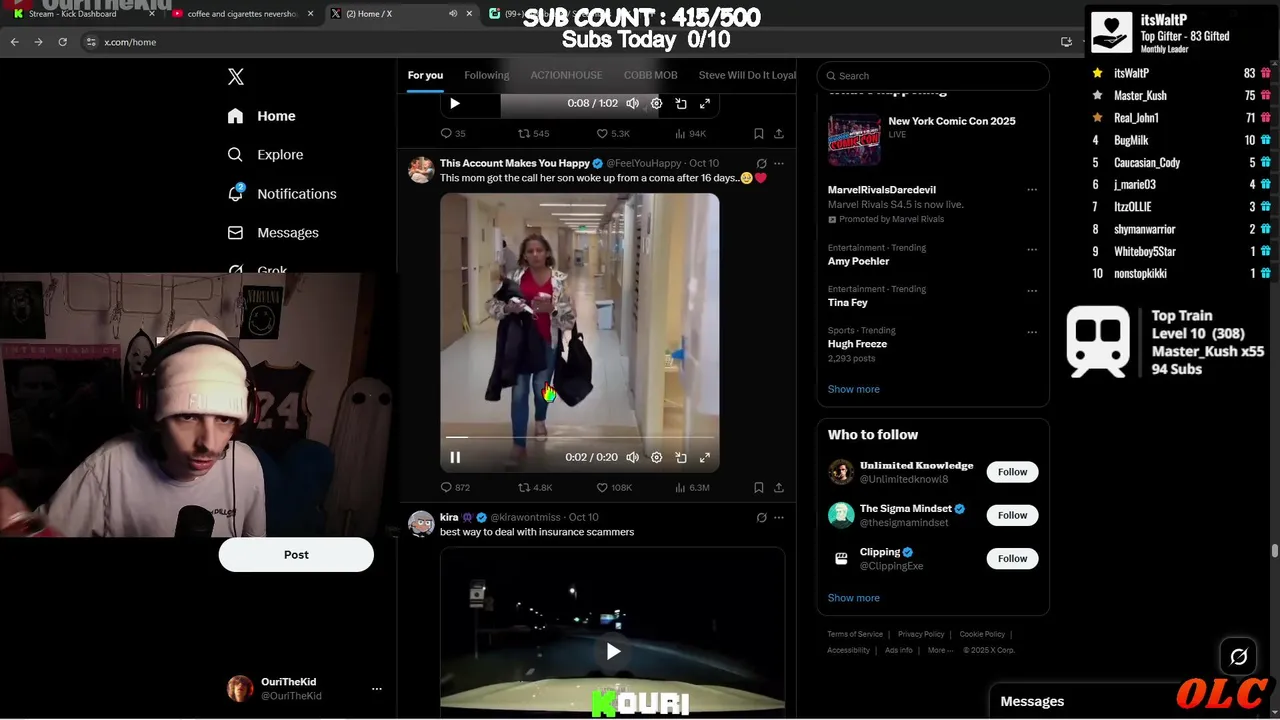The width and height of the screenshot is (1280, 720).
Task: Like the post with 5.3K likes
Action: point(613,134)
